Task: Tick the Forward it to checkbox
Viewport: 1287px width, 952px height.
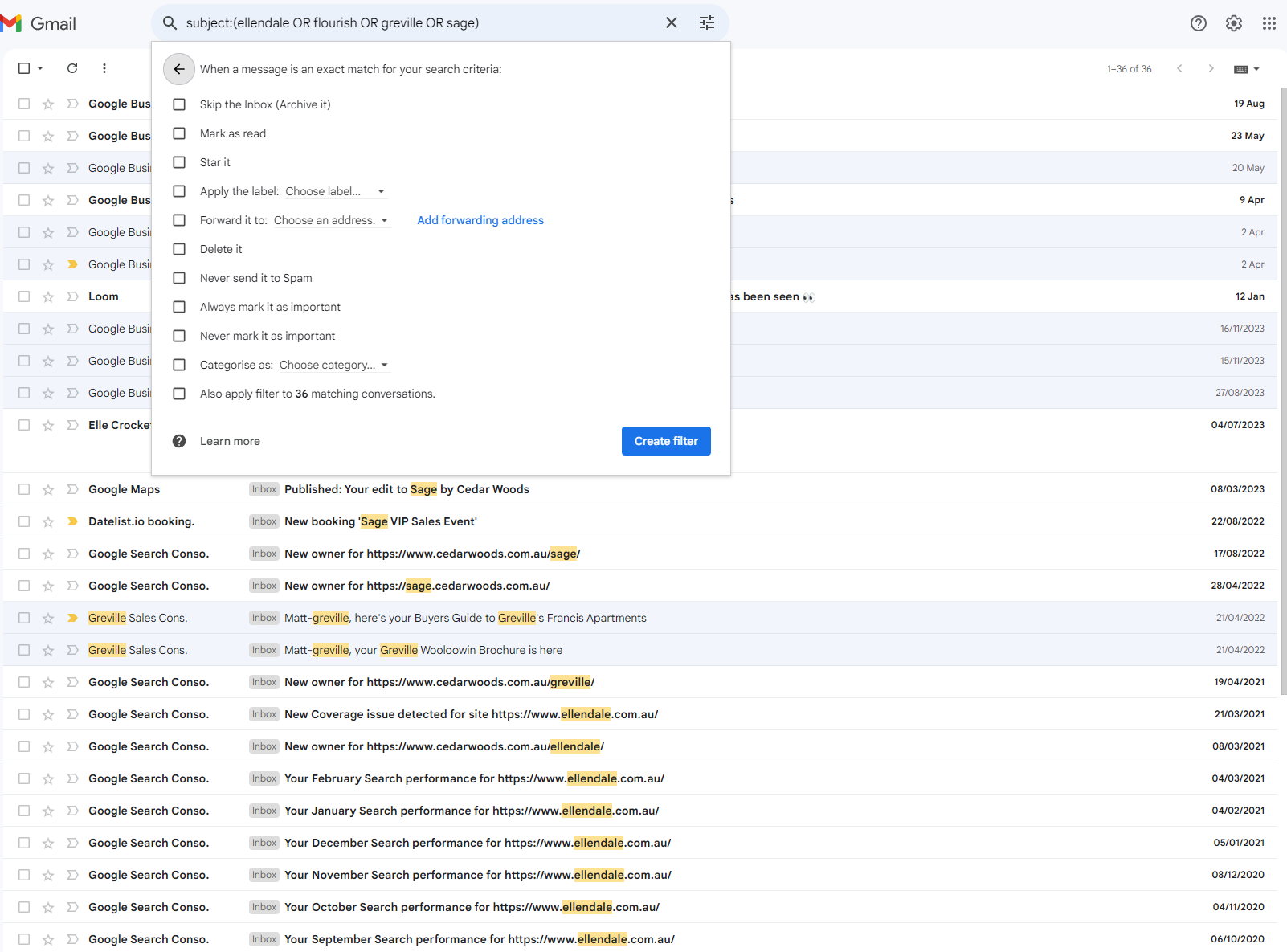Action: click(179, 220)
